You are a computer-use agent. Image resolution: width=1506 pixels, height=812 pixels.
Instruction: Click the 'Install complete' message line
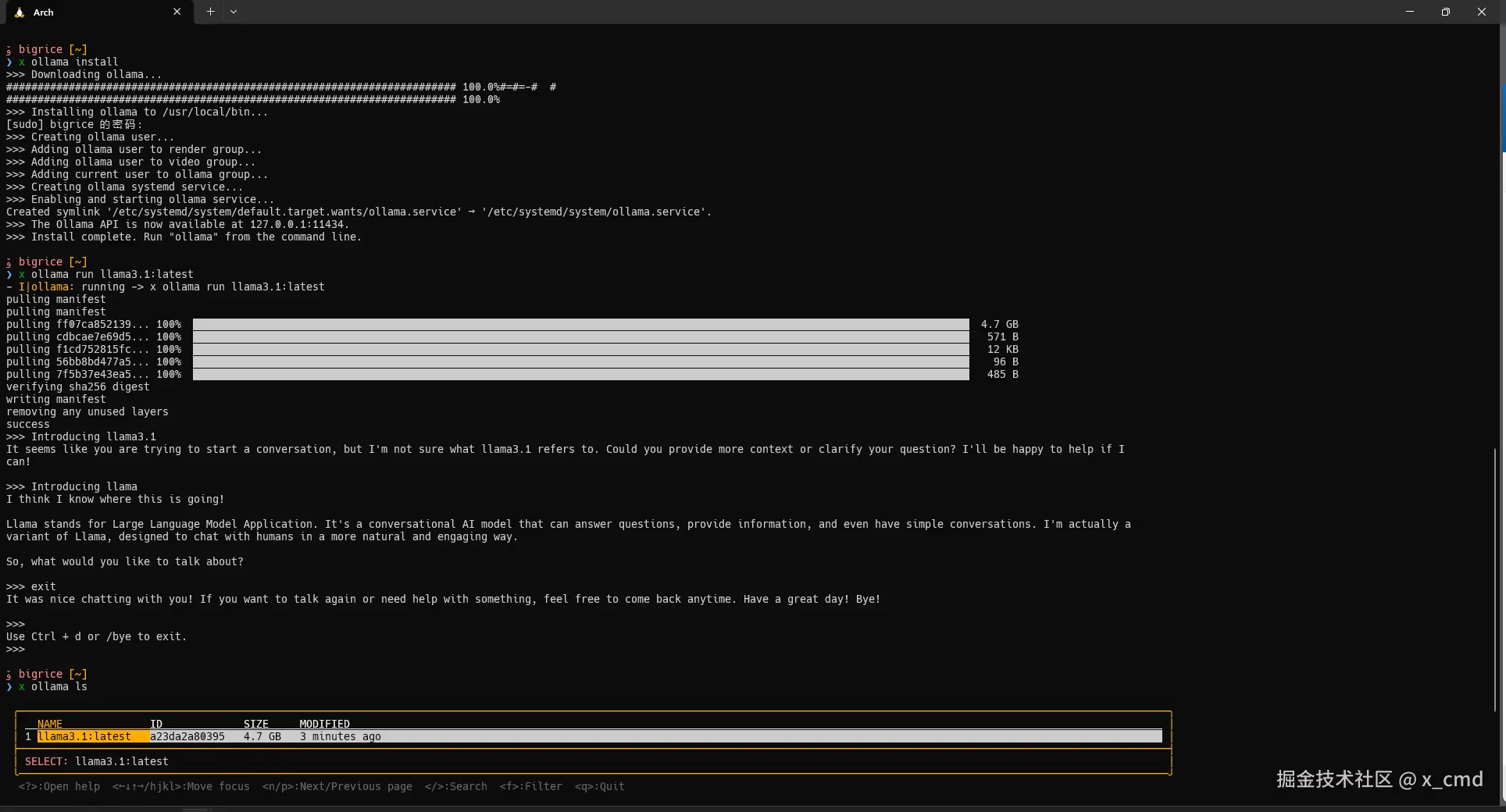tap(184, 237)
